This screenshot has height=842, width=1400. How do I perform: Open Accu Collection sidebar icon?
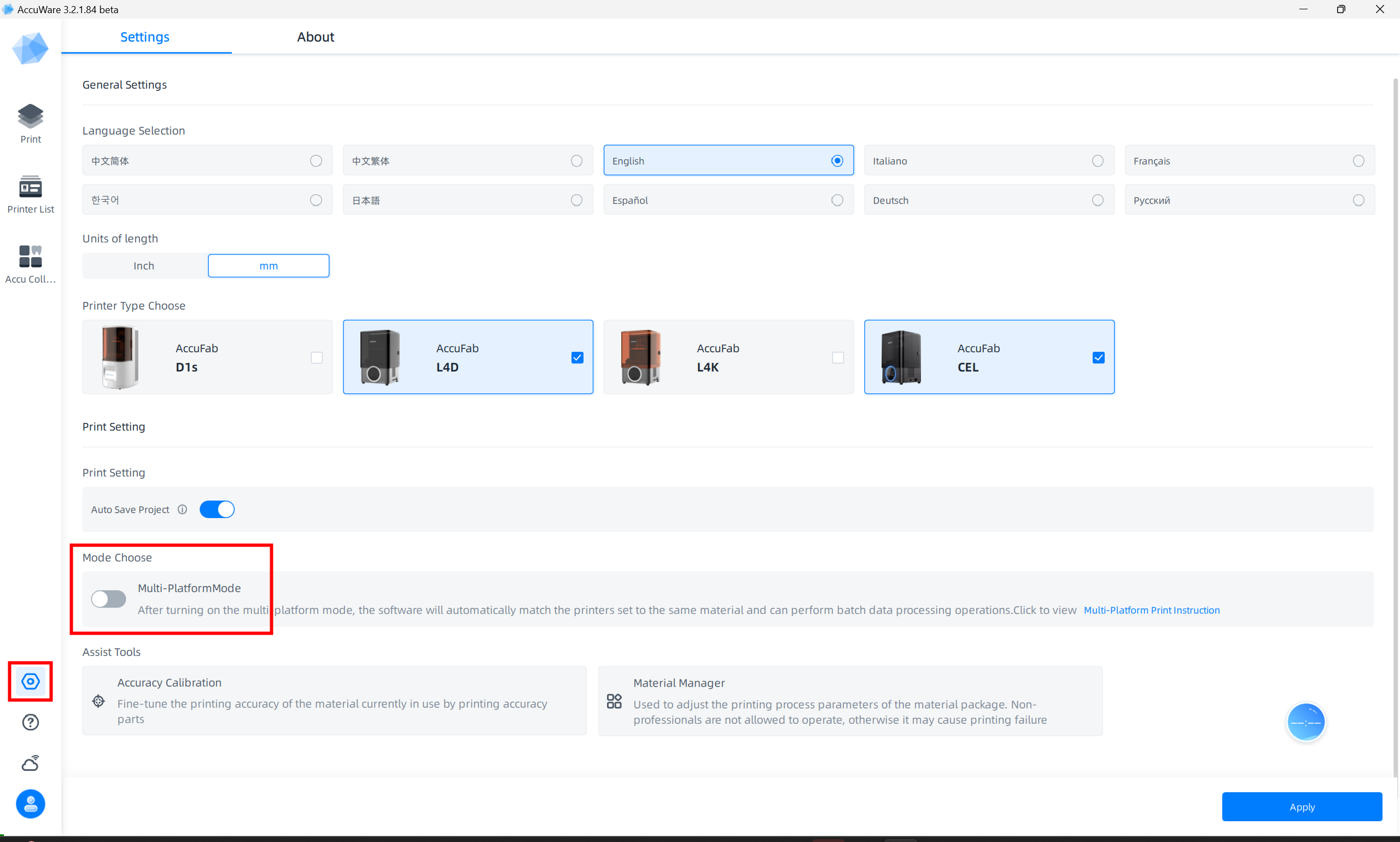(x=30, y=263)
